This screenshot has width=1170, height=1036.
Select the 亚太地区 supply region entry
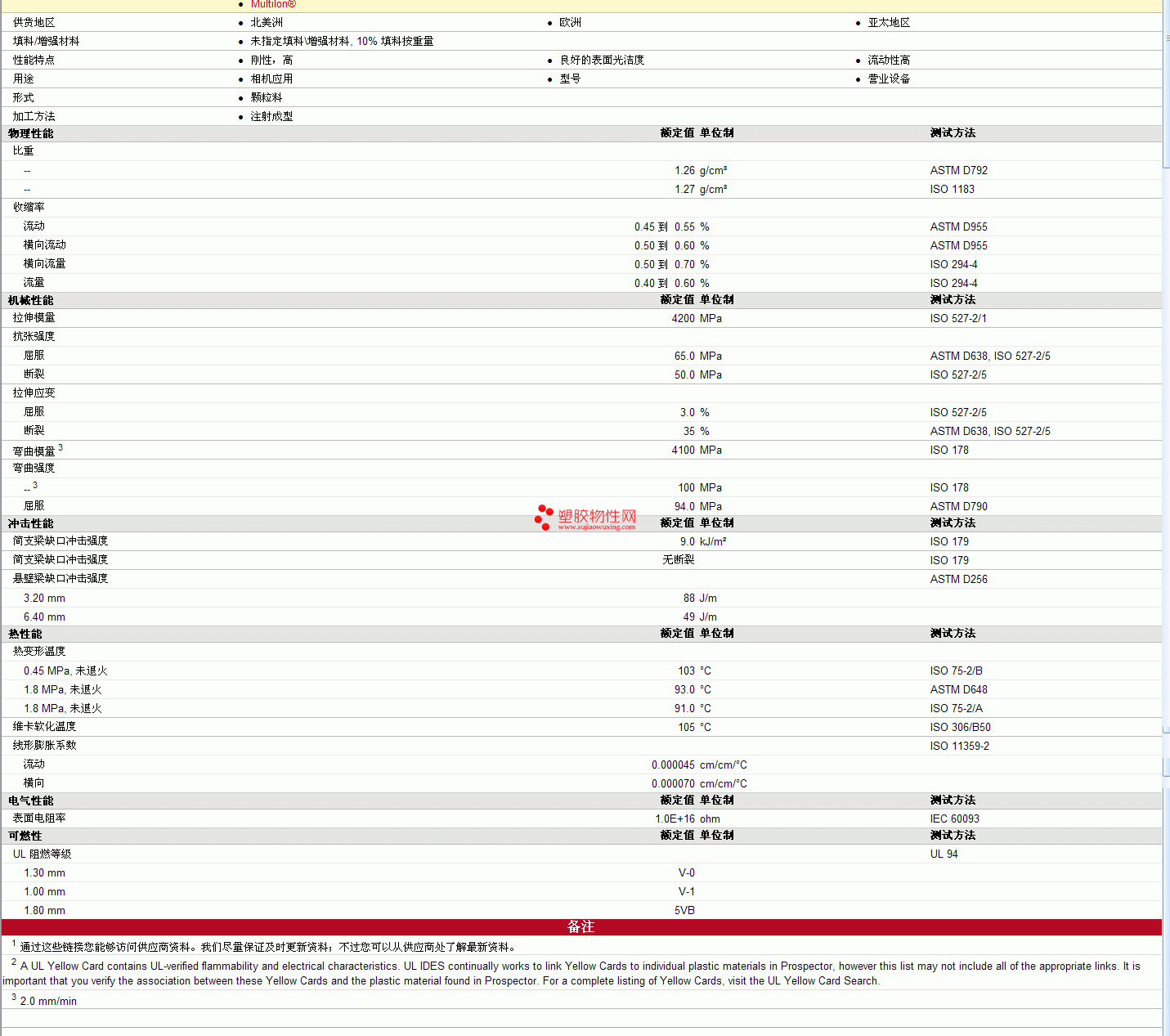point(889,23)
